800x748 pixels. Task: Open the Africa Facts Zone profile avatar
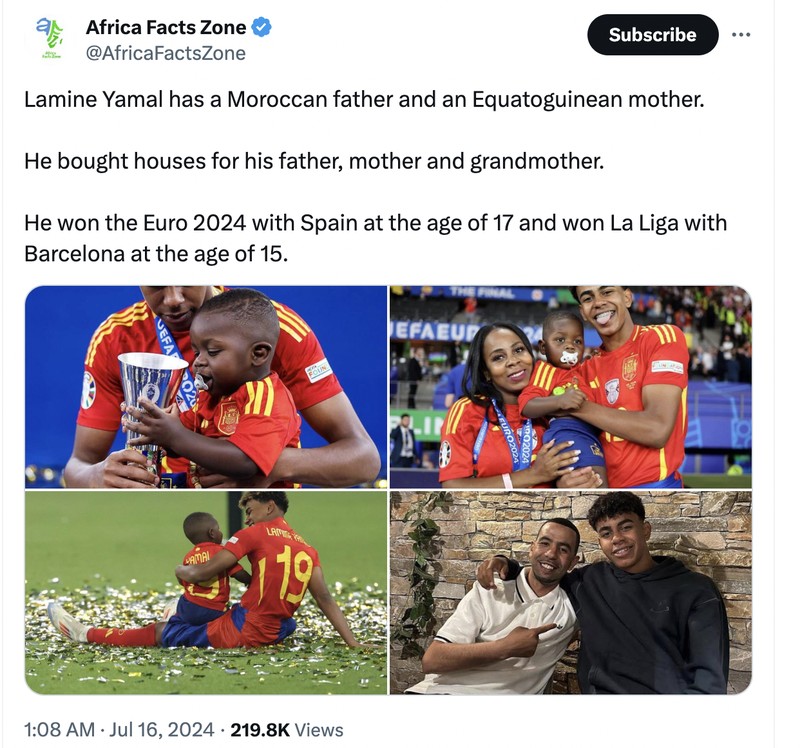(49, 39)
